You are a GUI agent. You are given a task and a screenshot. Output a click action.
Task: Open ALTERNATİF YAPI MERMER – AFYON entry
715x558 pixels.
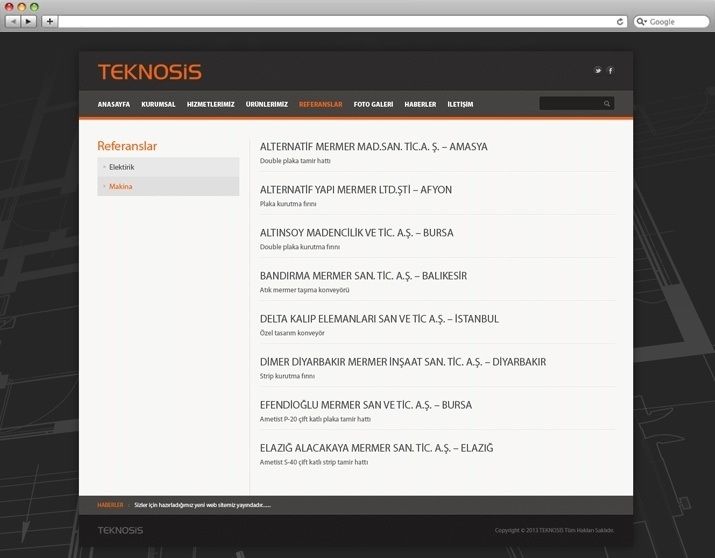point(356,190)
